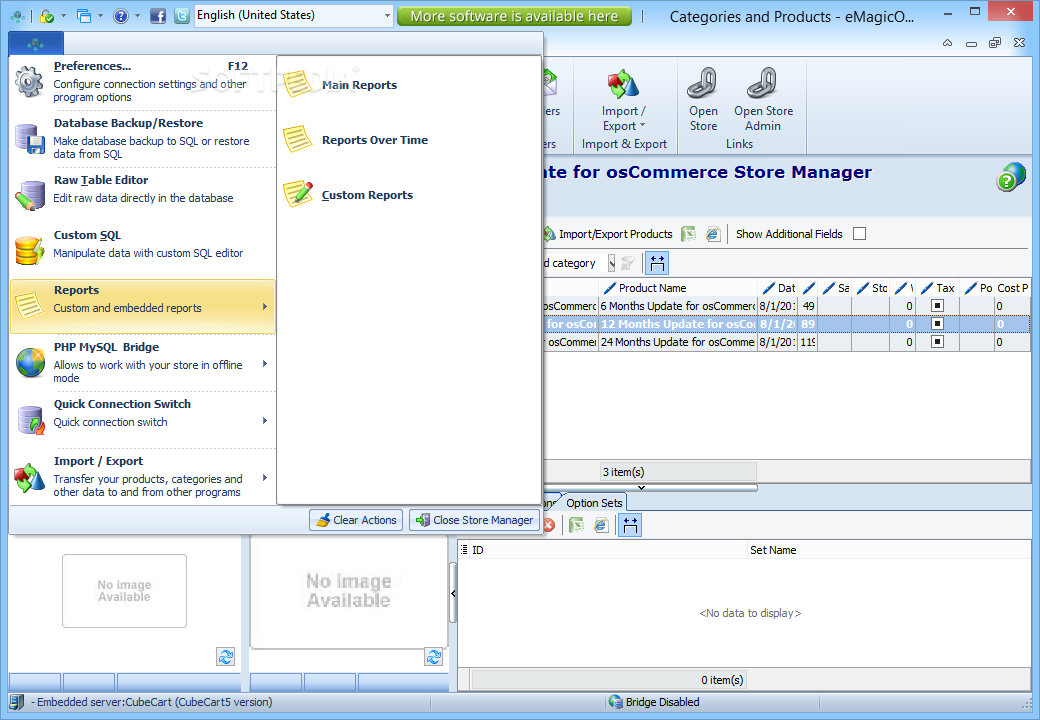The height and width of the screenshot is (720, 1040).
Task: Collapse the image panel with left arrow splitter
Action: pos(453,593)
